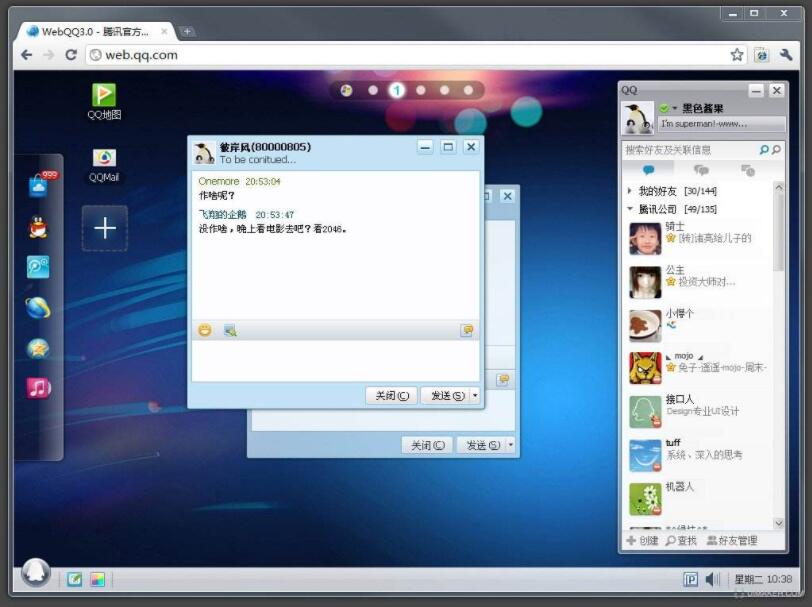Click the friend list scrollbar down arrow
The height and width of the screenshot is (607, 812).
click(778, 523)
